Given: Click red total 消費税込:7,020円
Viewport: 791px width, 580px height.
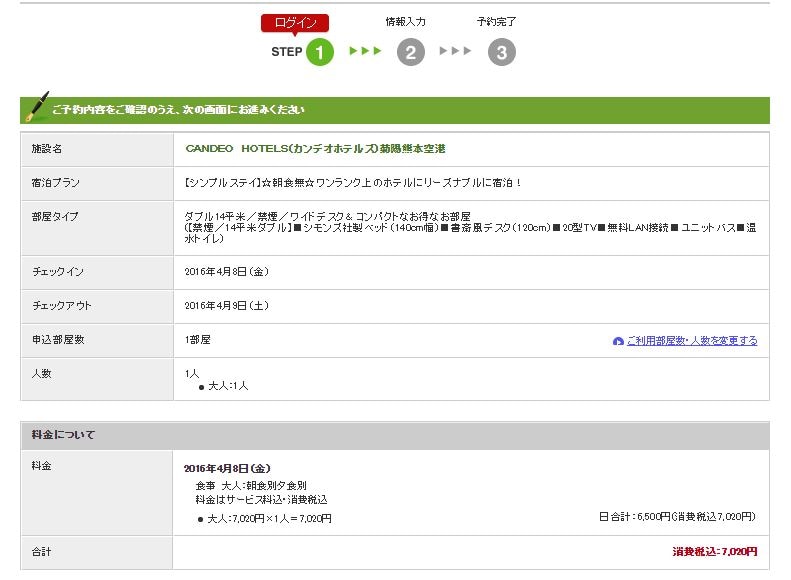Looking at the screenshot, I should click(x=714, y=552).
